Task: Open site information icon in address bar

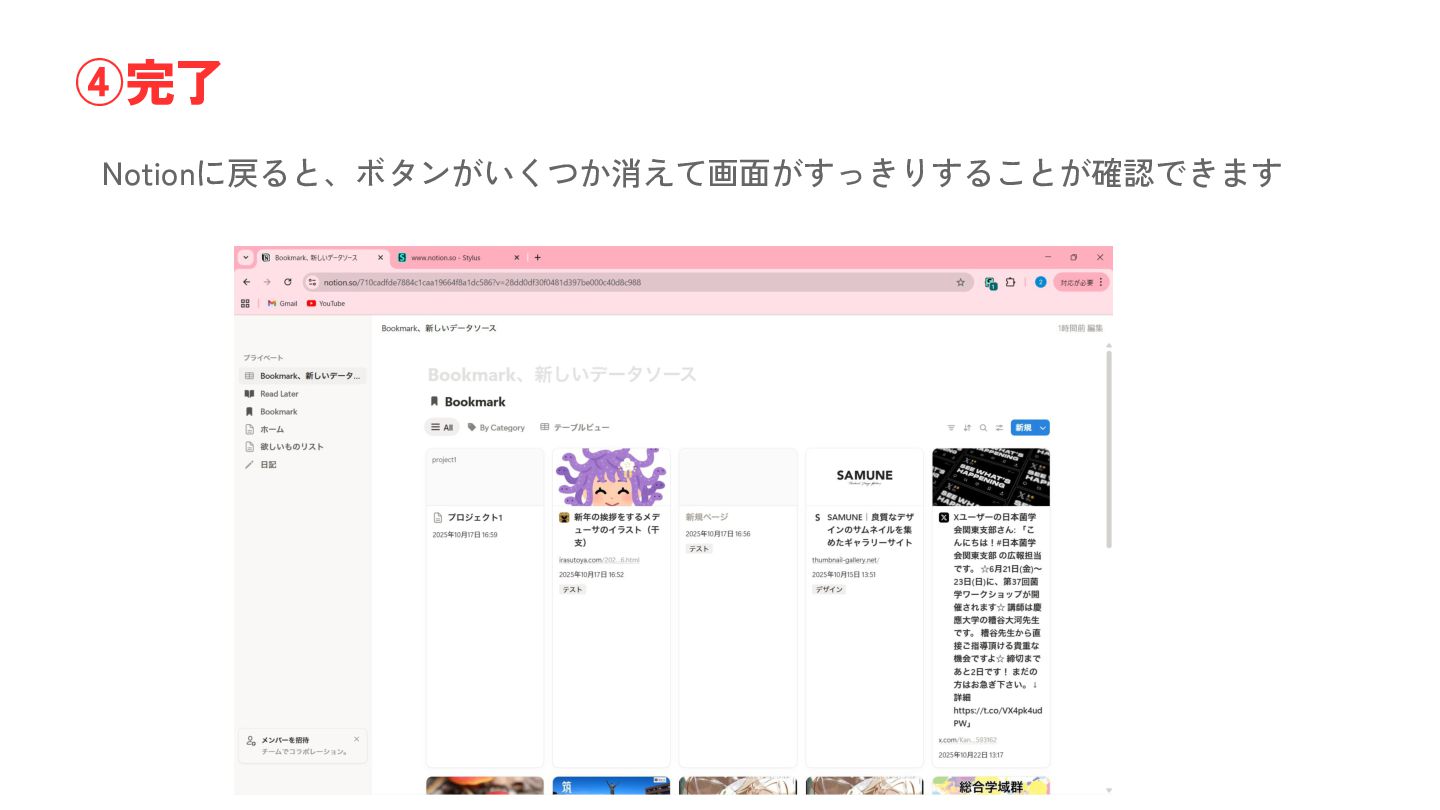Action: click(x=312, y=282)
